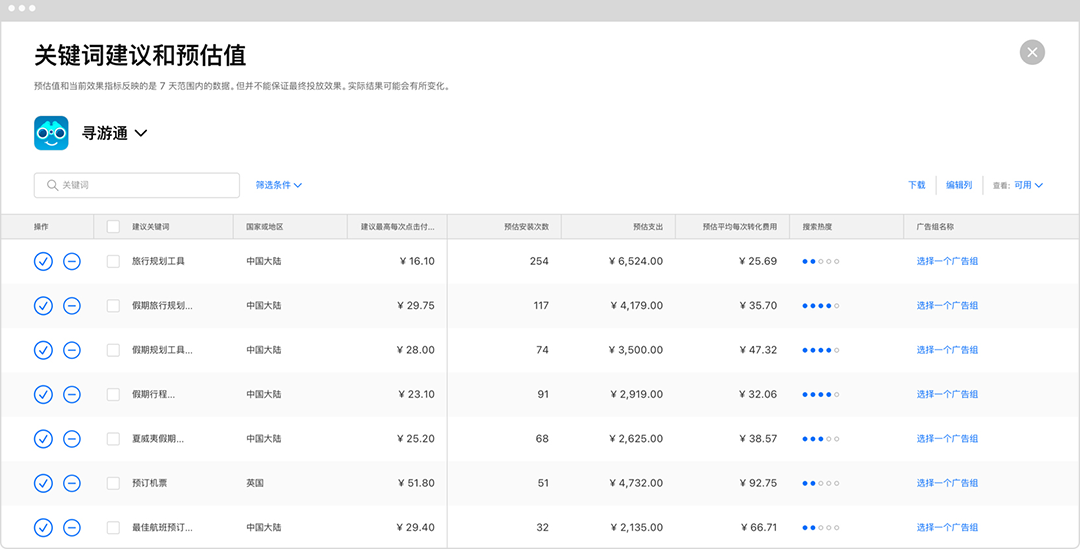The width and height of the screenshot is (1080, 556).
Task: Sort by 建议最高每次点击付 column header
Action: 398,227
